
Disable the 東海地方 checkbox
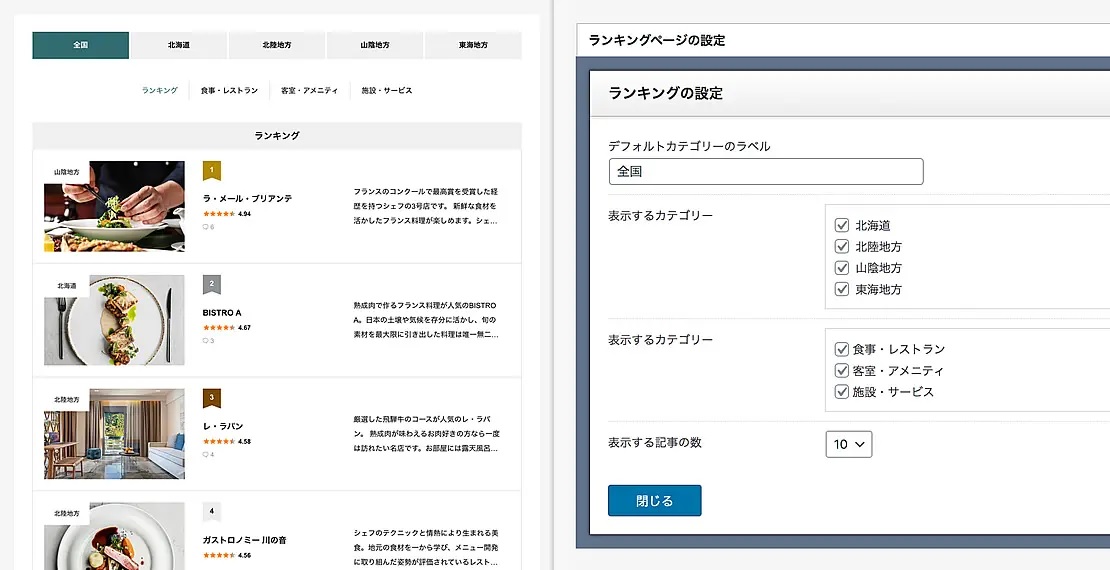point(841,289)
